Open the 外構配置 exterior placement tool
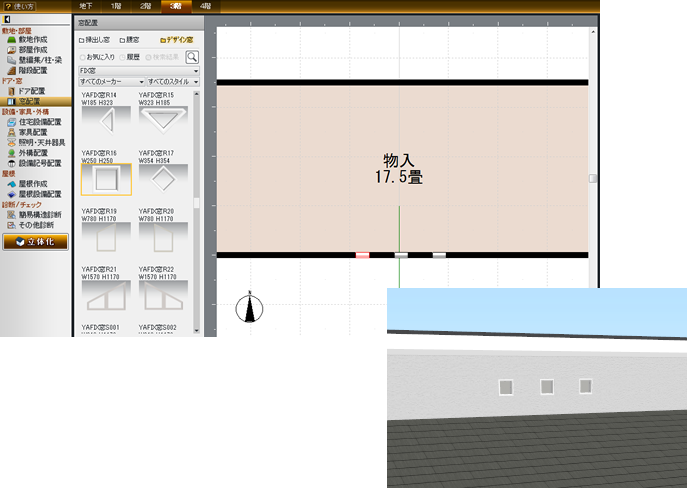687x488 pixels. point(28,153)
